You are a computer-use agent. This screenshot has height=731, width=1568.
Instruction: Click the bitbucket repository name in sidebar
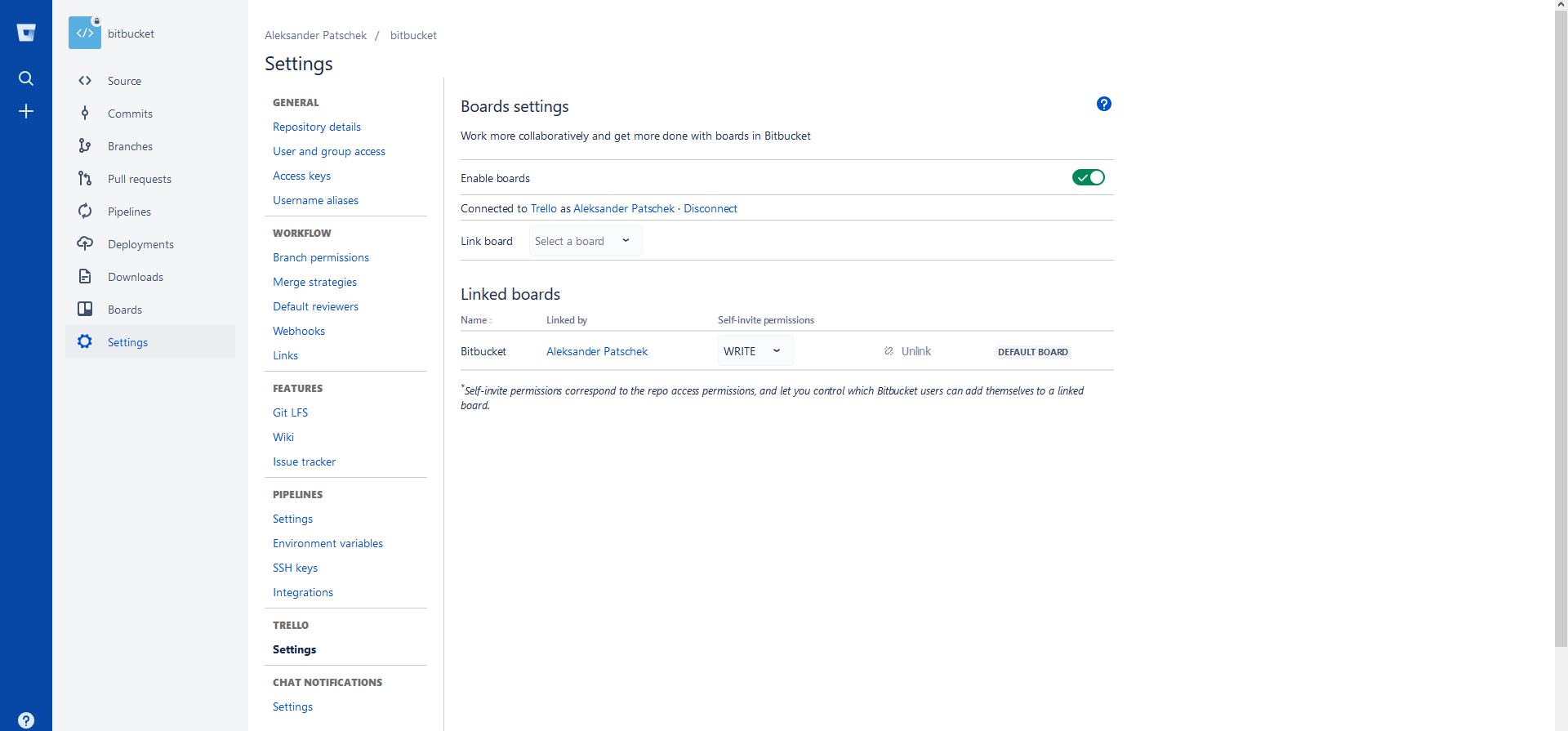[131, 33]
